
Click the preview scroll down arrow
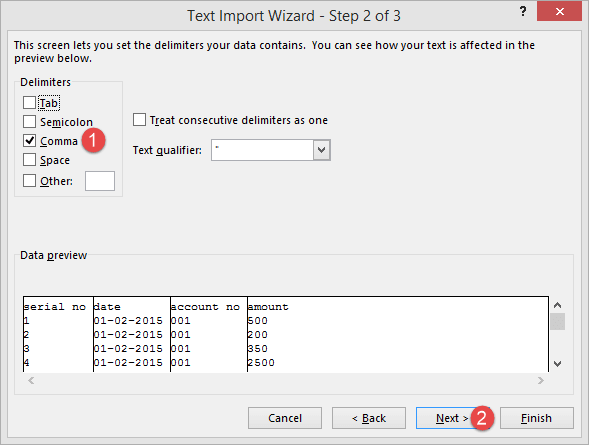pyautogui.click(x=557, y=364)
